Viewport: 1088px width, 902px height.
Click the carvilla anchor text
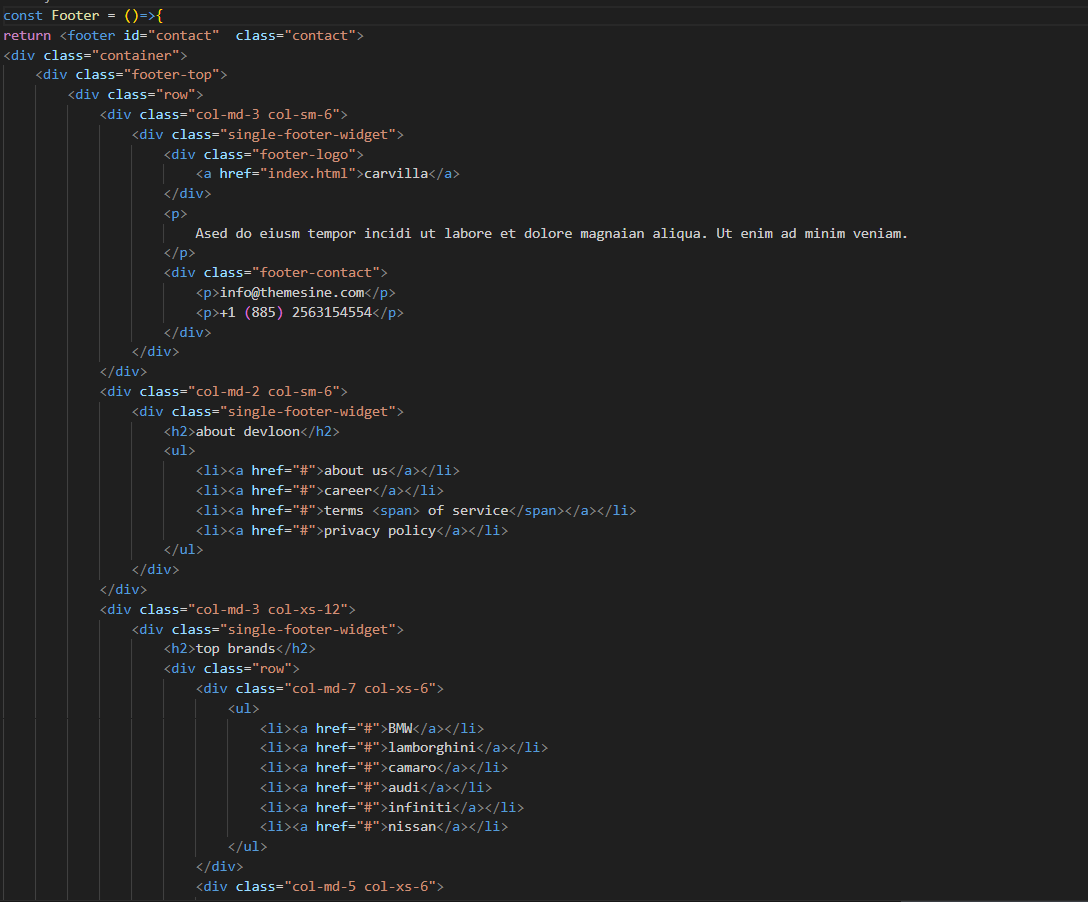(395, 174)
